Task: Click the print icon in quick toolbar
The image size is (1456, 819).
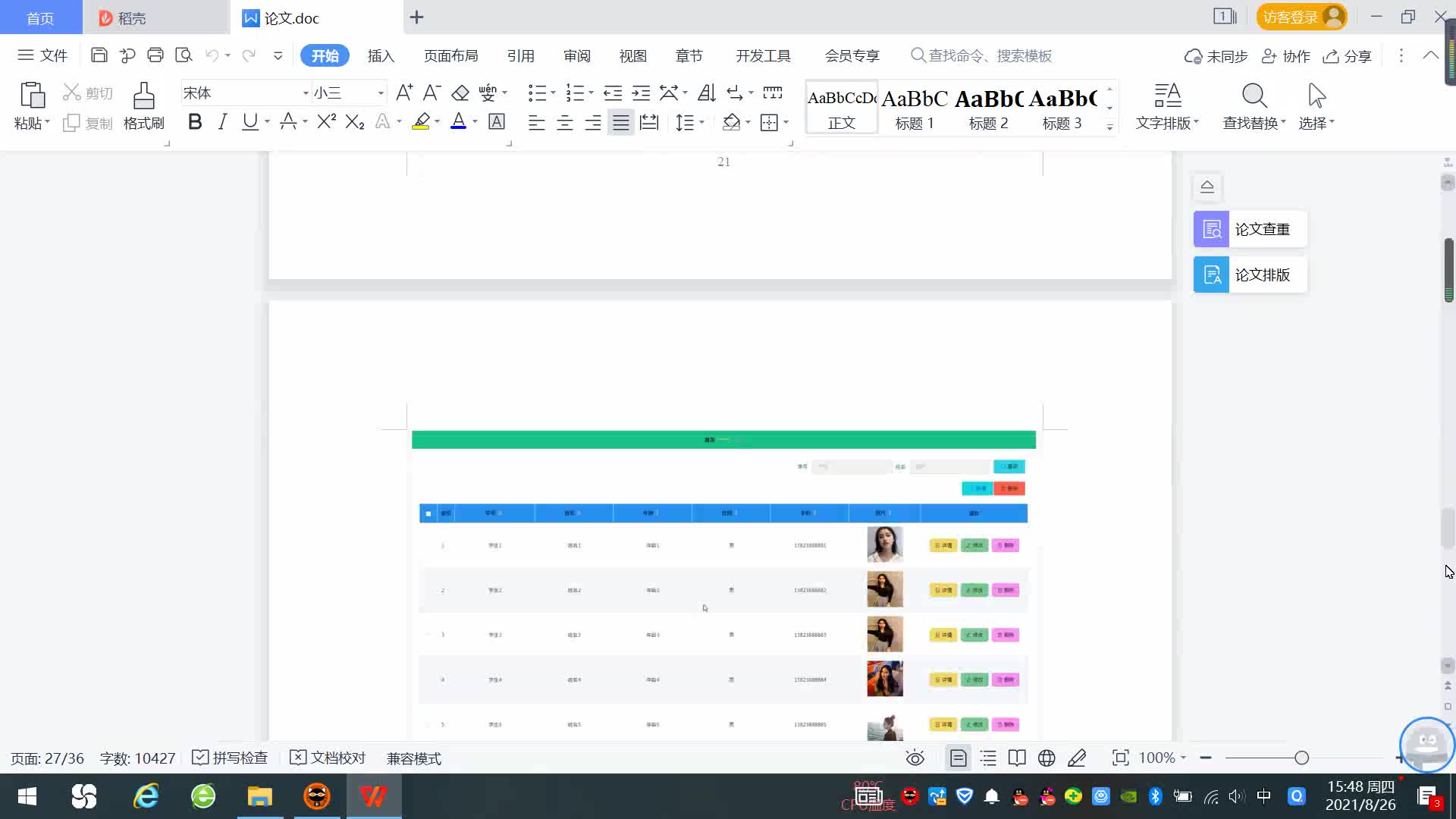Action: [155, 55]
